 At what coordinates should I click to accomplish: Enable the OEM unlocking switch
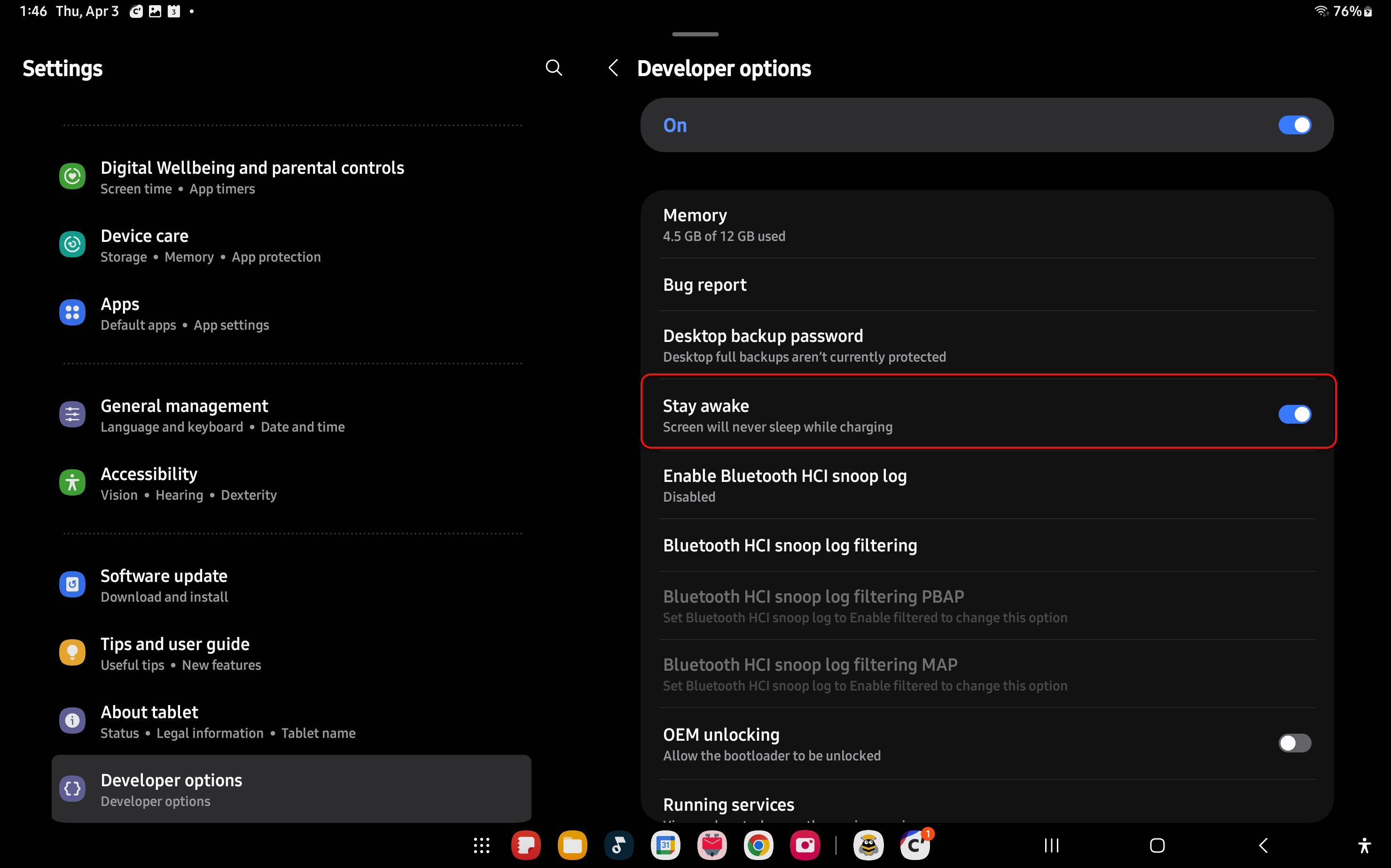pos(1294,743)
